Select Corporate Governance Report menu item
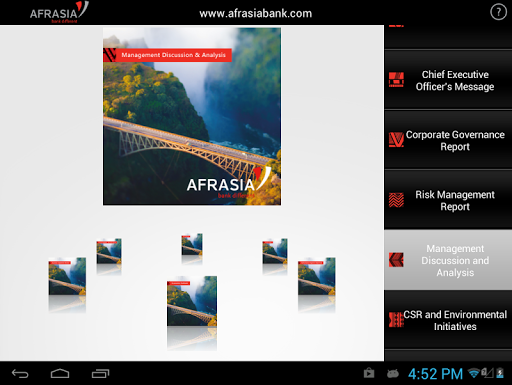The image size is (512, 385). pyautogui.click(x=448, y=140)
